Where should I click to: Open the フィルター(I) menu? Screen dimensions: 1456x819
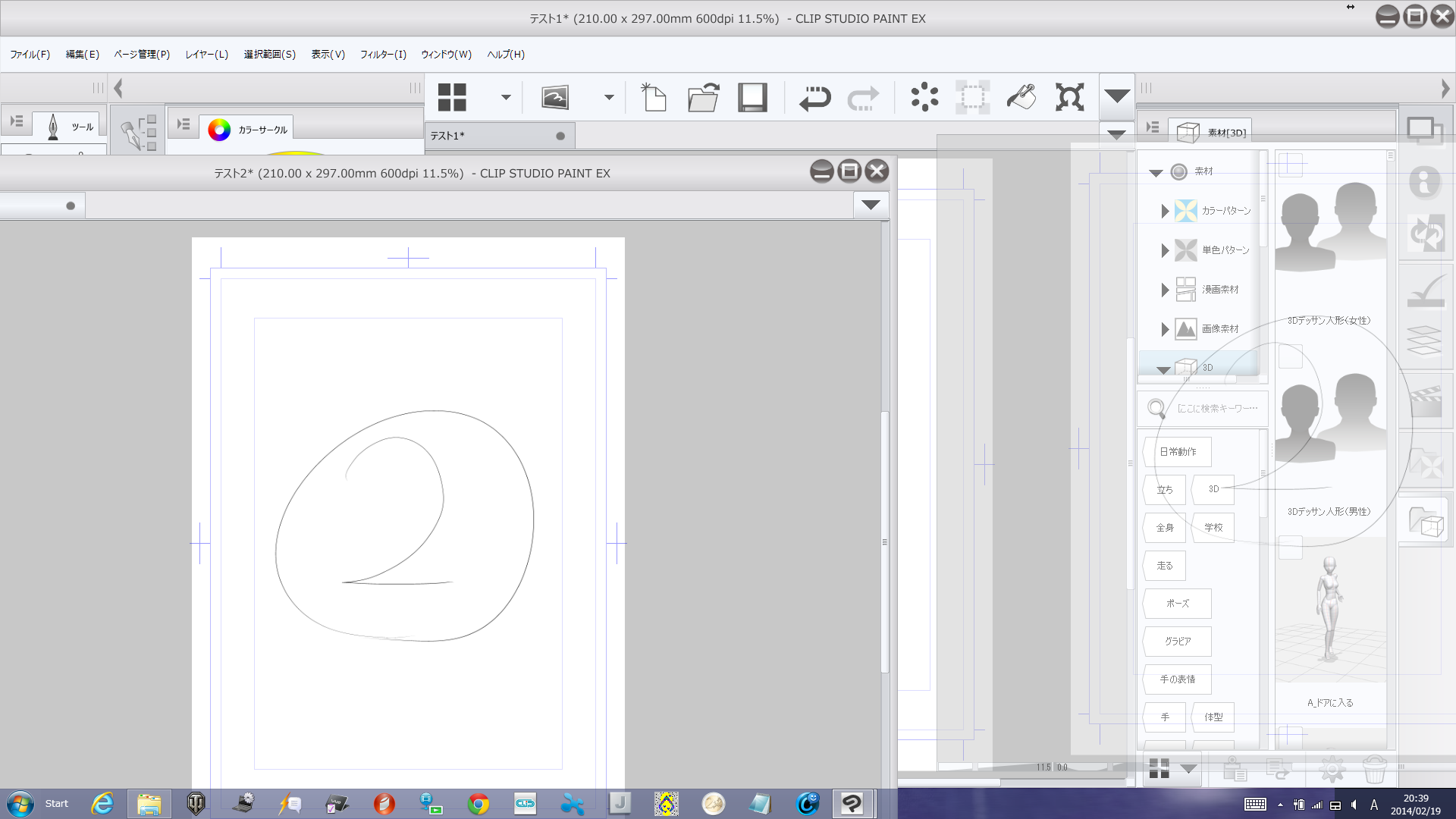tap(383, 55)
